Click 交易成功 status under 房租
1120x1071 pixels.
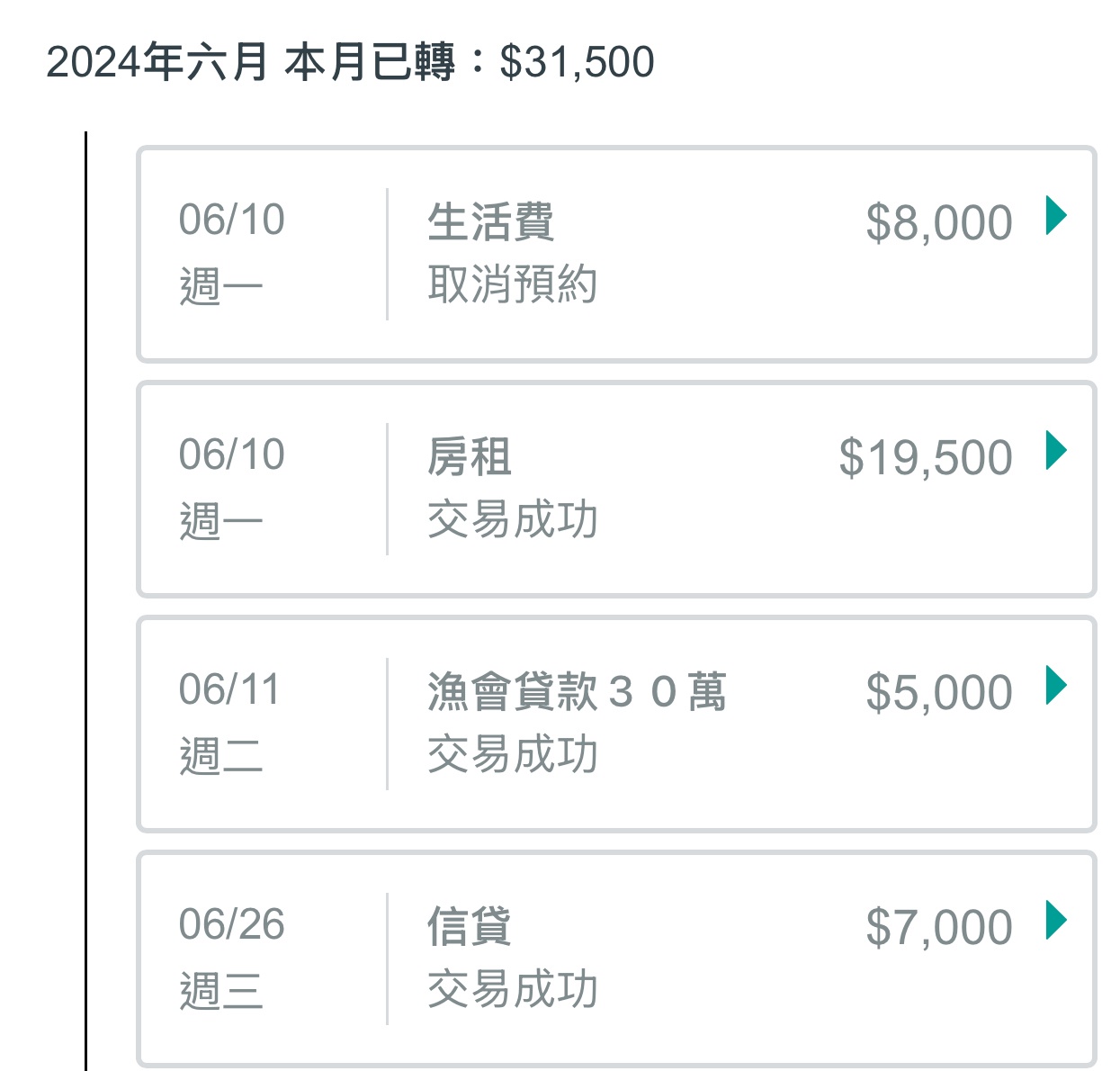[x=512, y=520]
